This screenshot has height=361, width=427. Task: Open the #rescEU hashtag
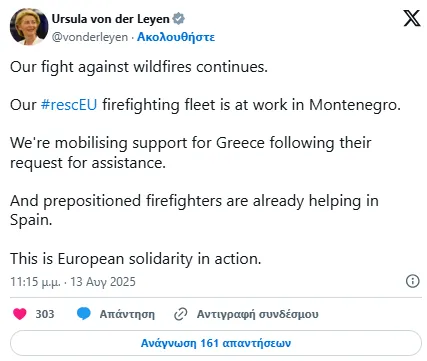click(x=69, y=105)
